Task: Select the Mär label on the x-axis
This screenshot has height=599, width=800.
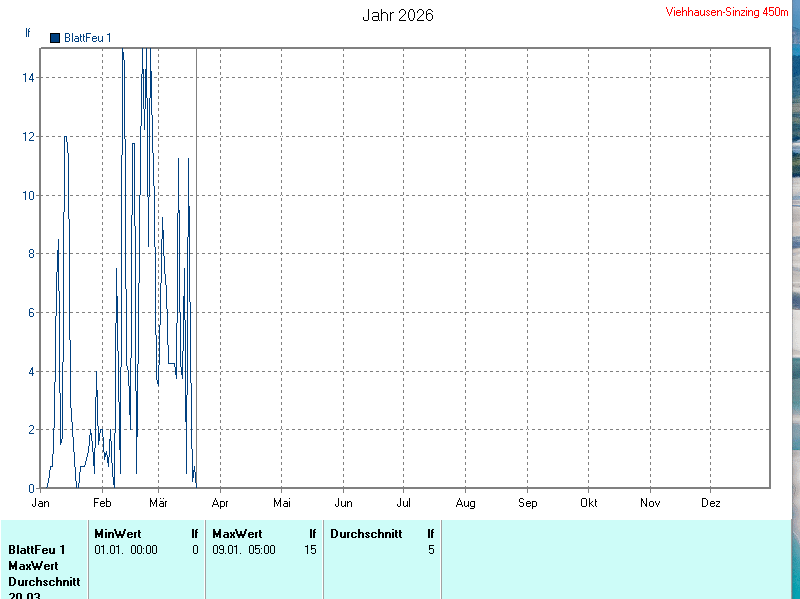Action: click(159, 502)
